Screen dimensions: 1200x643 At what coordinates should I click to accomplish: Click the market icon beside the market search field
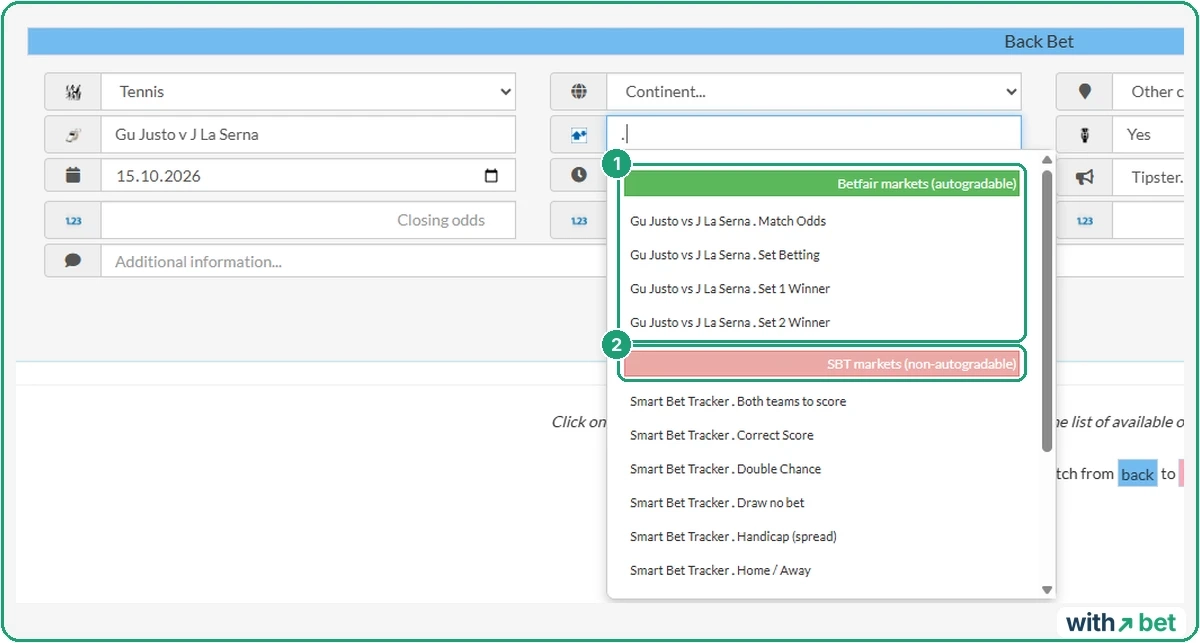[x=579, y=135]
